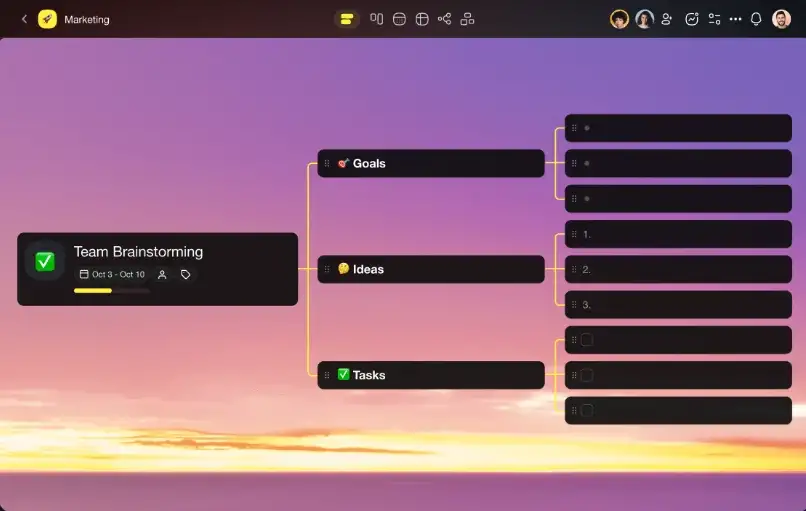Open the Marketing rocket project icon
Image resolution: width=806 pixels, height=511 pixels.
(x=47, y=19)
